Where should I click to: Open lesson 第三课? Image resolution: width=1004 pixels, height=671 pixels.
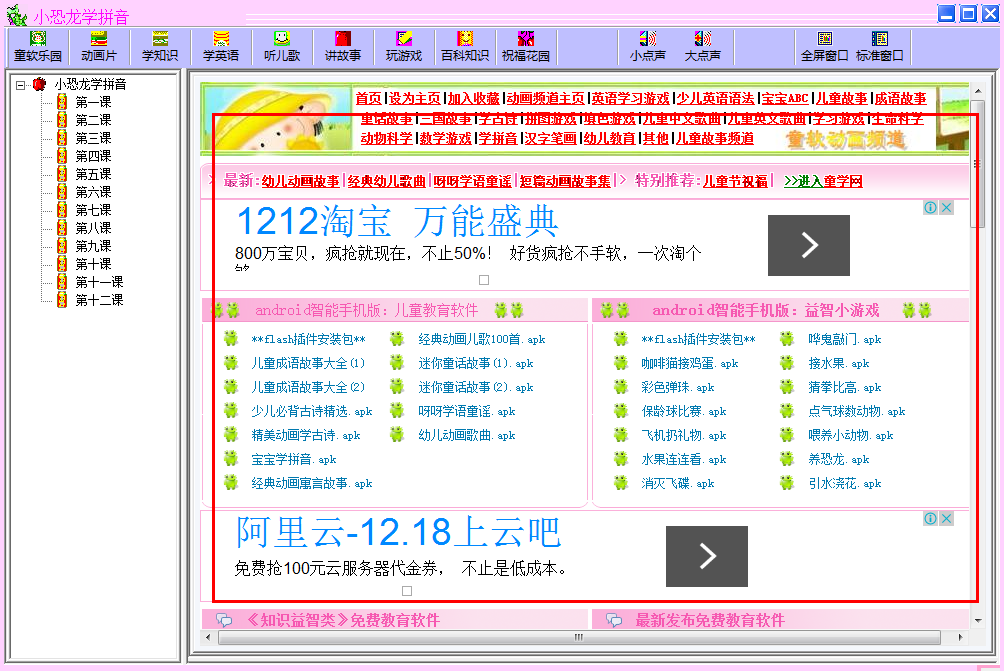[x=93, y=138]
